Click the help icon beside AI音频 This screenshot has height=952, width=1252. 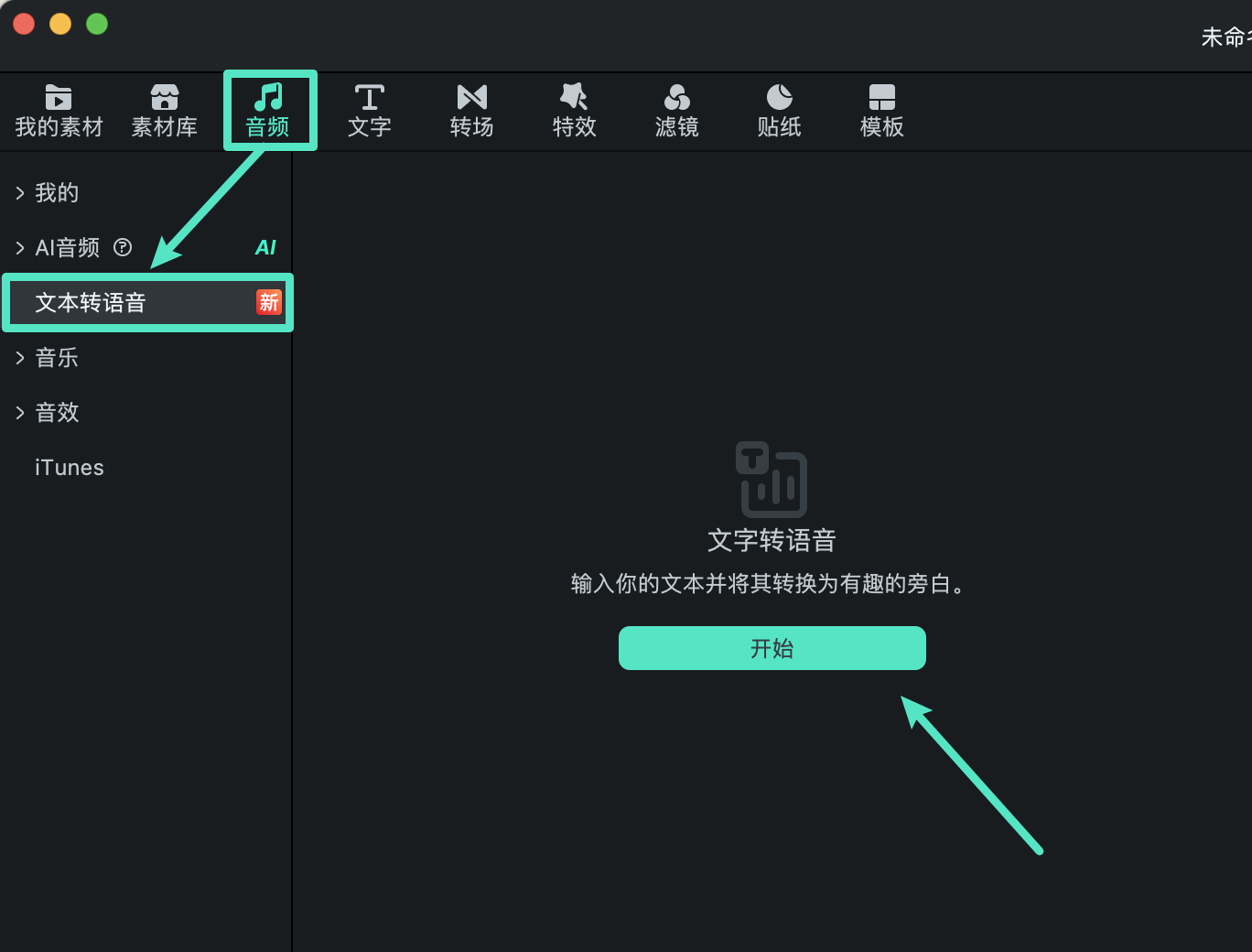(x=123, y=247)
